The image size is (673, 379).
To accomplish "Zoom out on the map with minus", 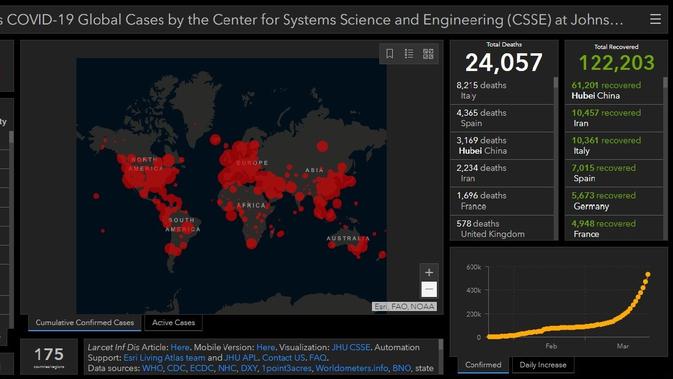I will click(429, 289).
